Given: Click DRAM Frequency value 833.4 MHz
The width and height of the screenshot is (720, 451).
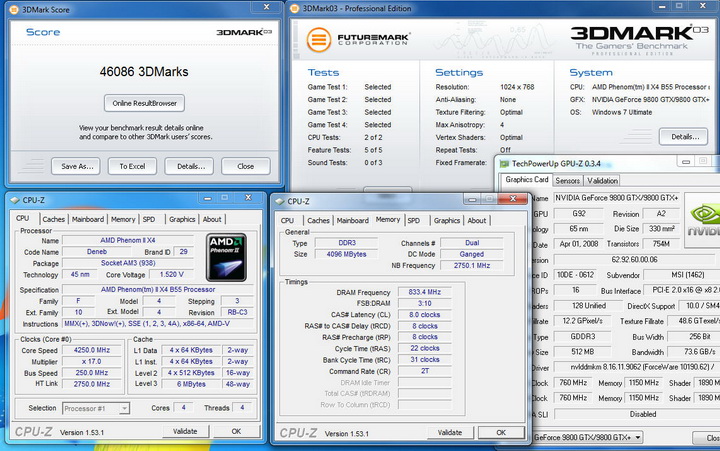Looking at the screenshot, I should (425, 292).
